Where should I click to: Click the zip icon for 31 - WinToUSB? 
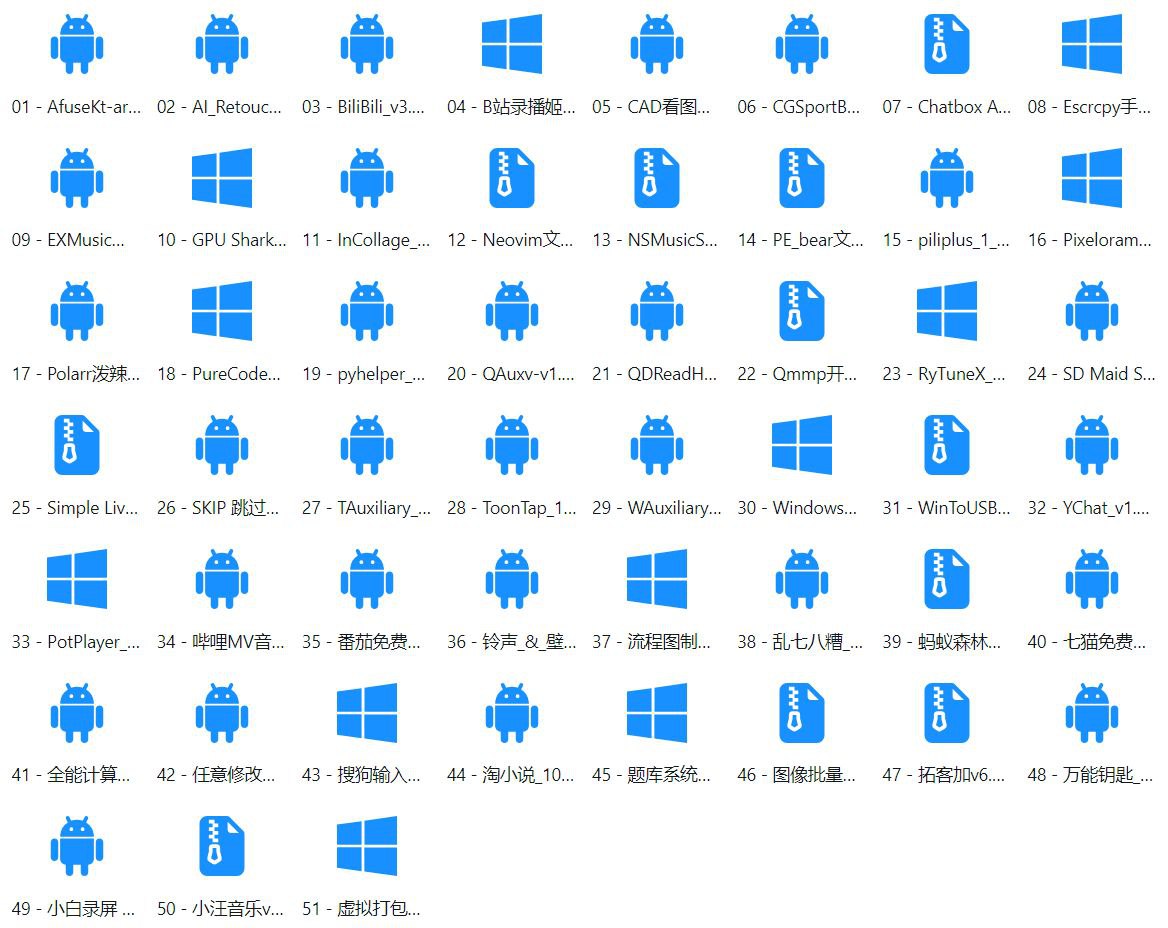point(947,445)
